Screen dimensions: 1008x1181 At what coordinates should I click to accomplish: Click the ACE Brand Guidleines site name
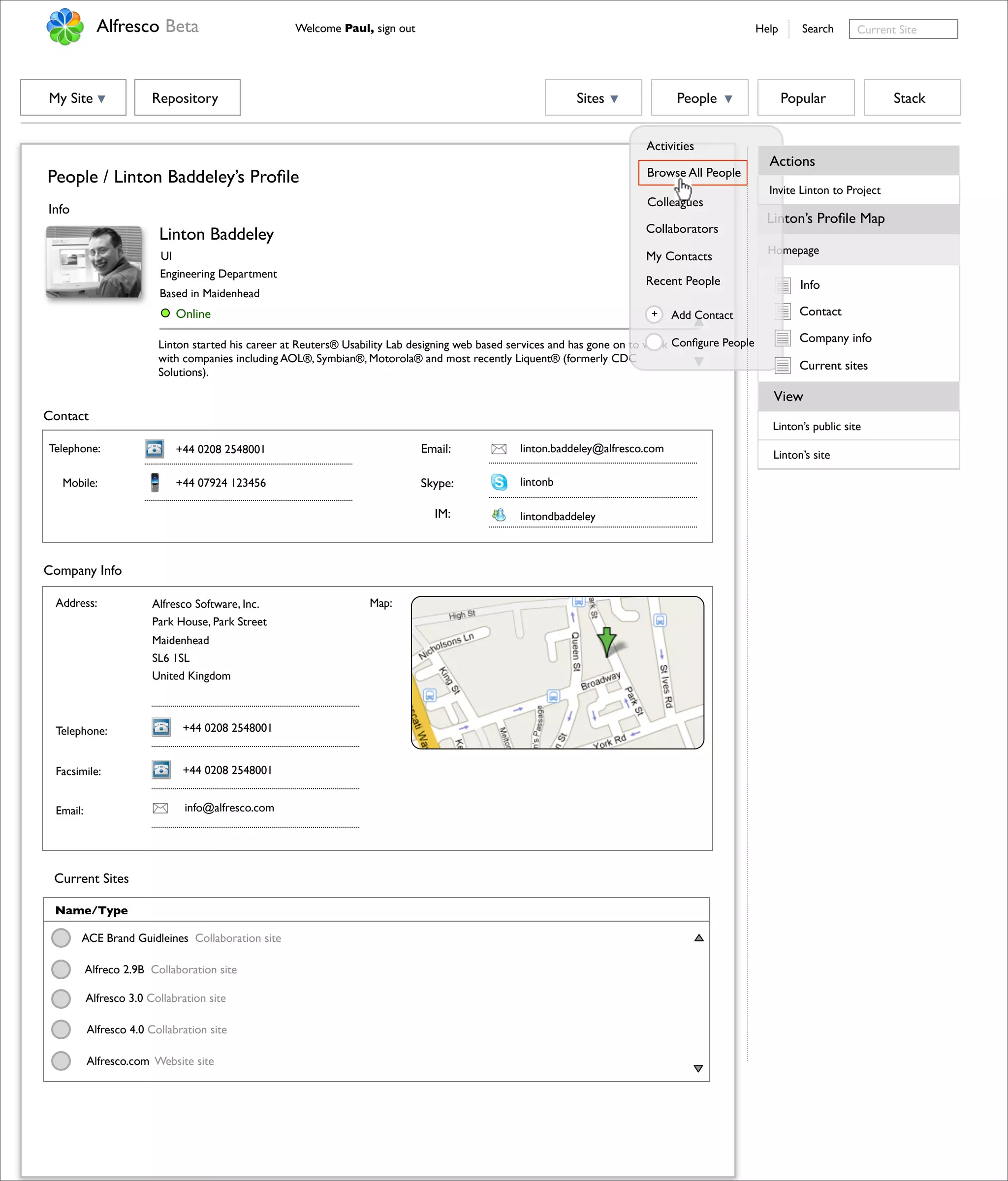coord(134,938)
